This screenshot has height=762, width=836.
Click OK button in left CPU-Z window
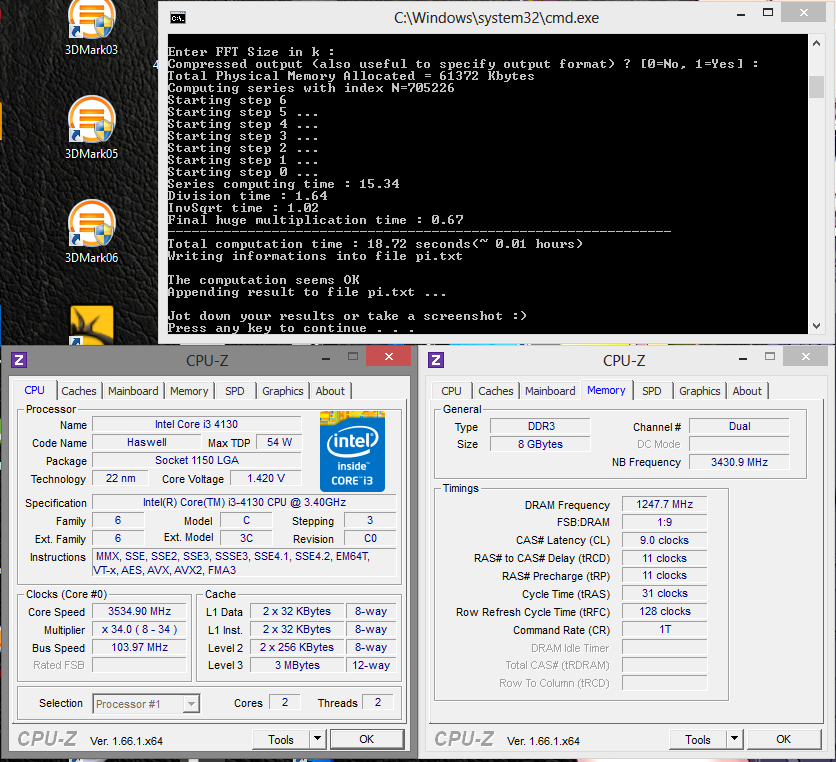pyautogui.click(x=367, y=739)
